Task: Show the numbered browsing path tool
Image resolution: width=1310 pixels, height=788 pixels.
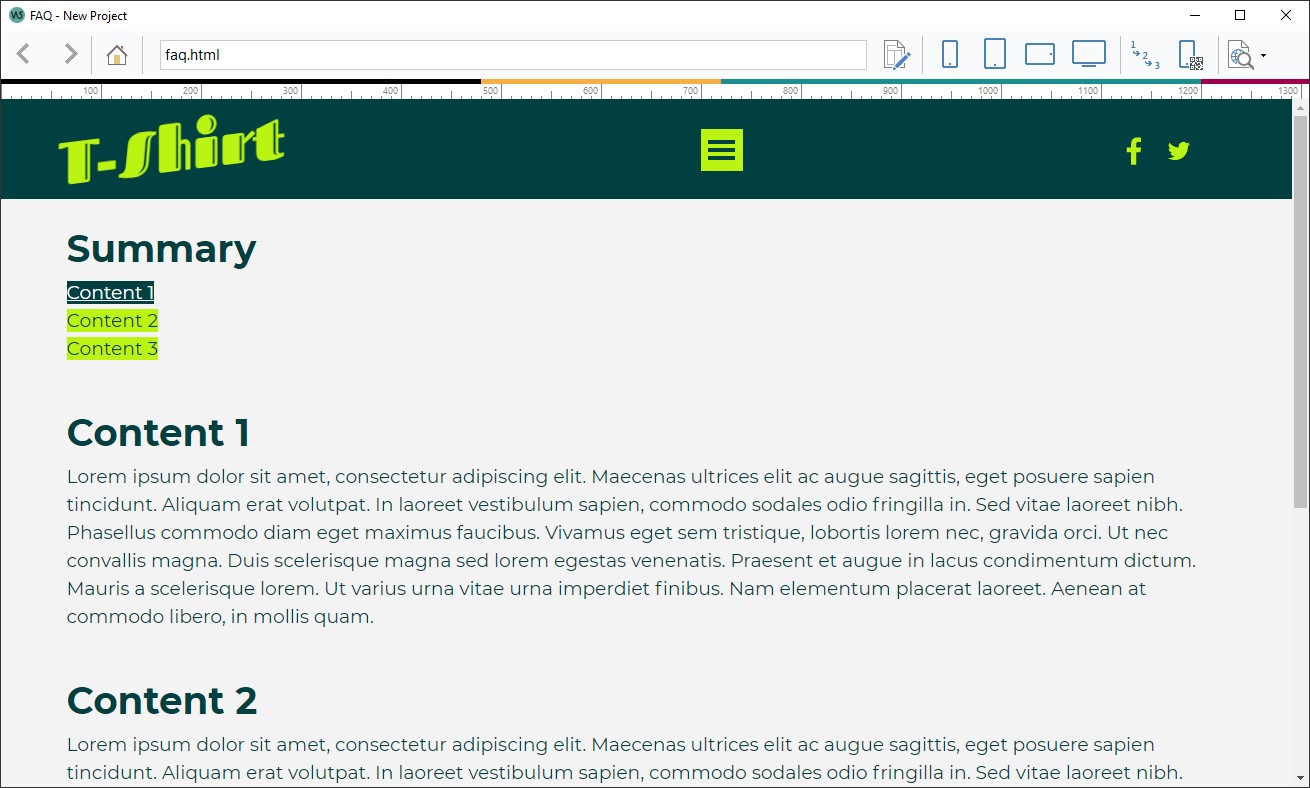Action: pos(1146,54)
